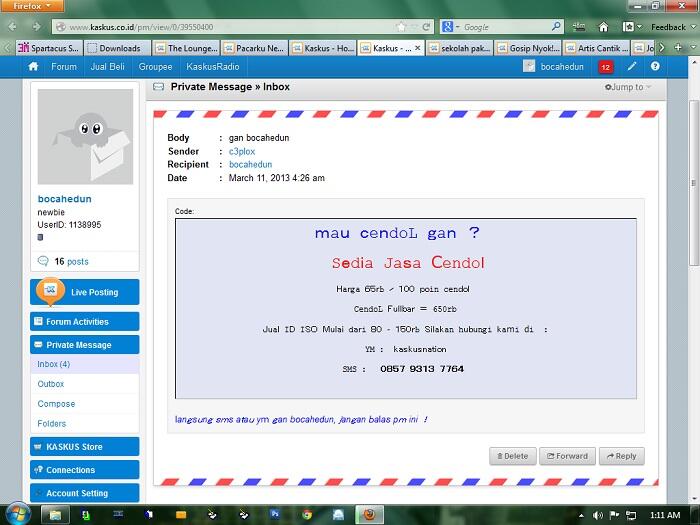Click the browser forward arrow
700x525 pixels.
pos(36,27)
